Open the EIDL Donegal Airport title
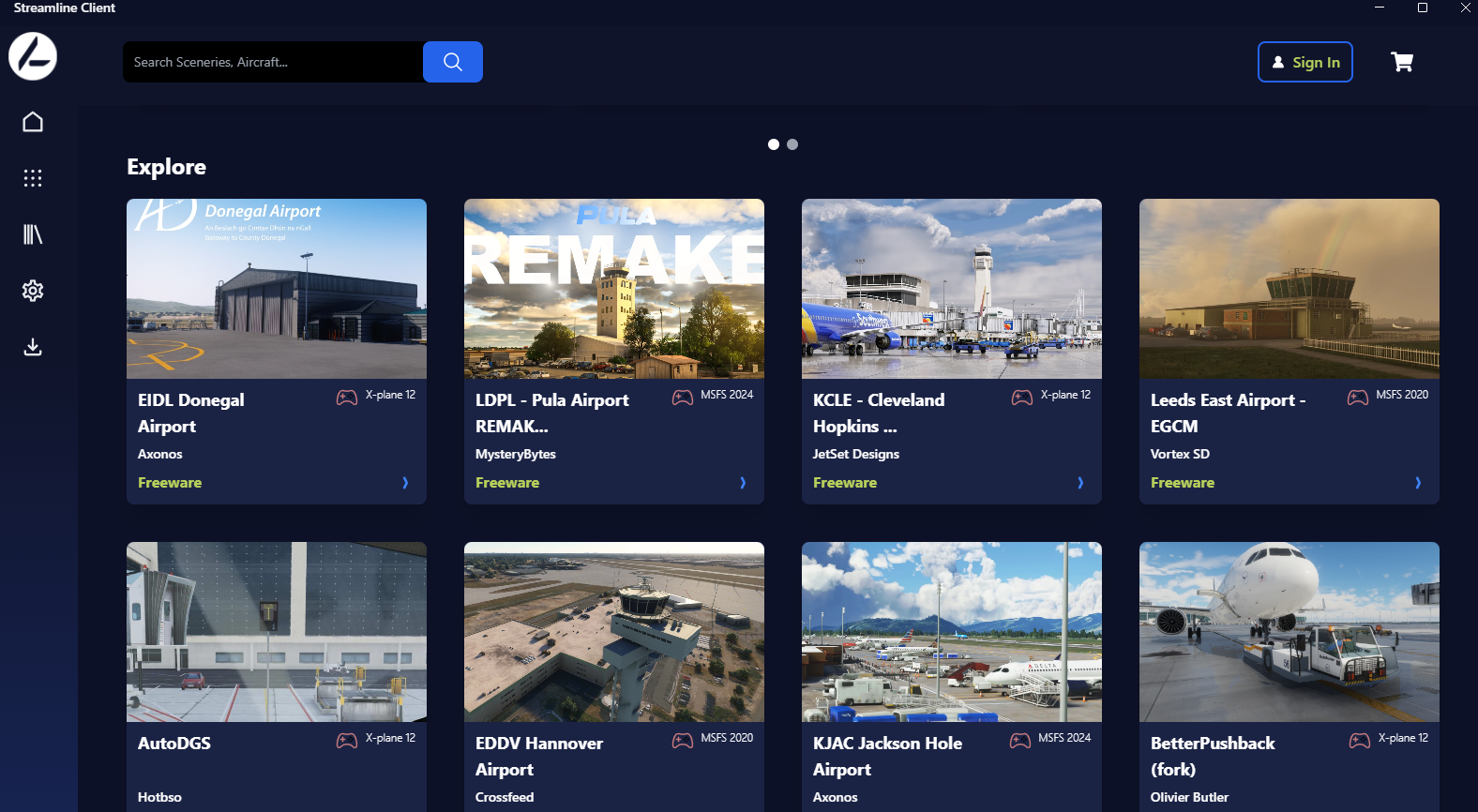 (x=191, y=413)
